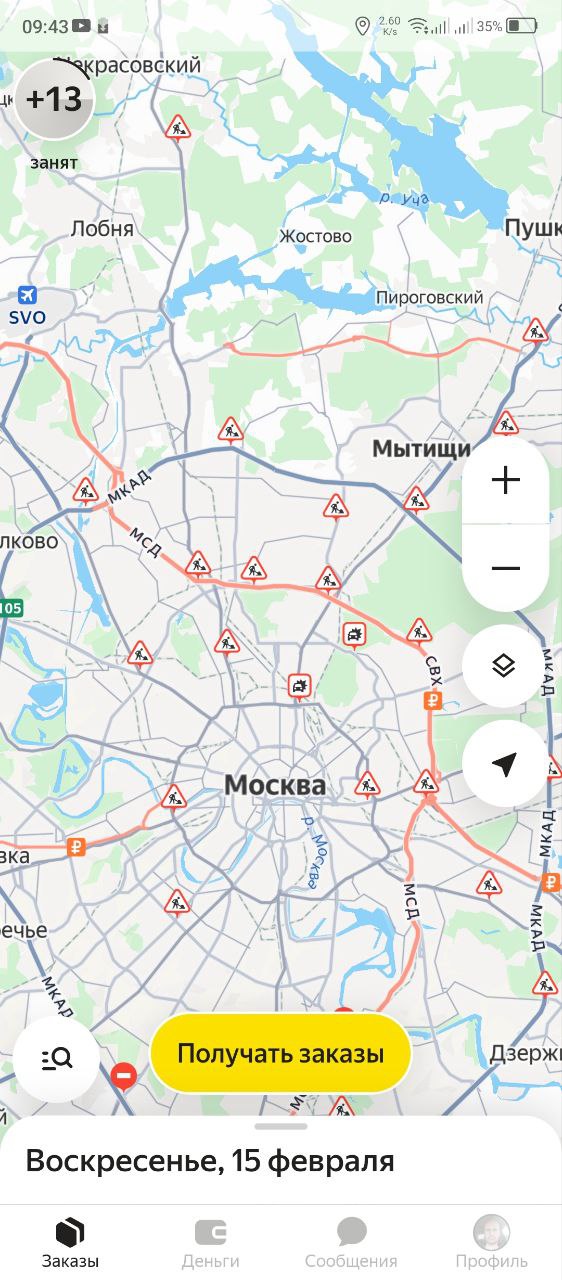
Task: Zoom out the map with minus button
Action: (x=506, y=568)
